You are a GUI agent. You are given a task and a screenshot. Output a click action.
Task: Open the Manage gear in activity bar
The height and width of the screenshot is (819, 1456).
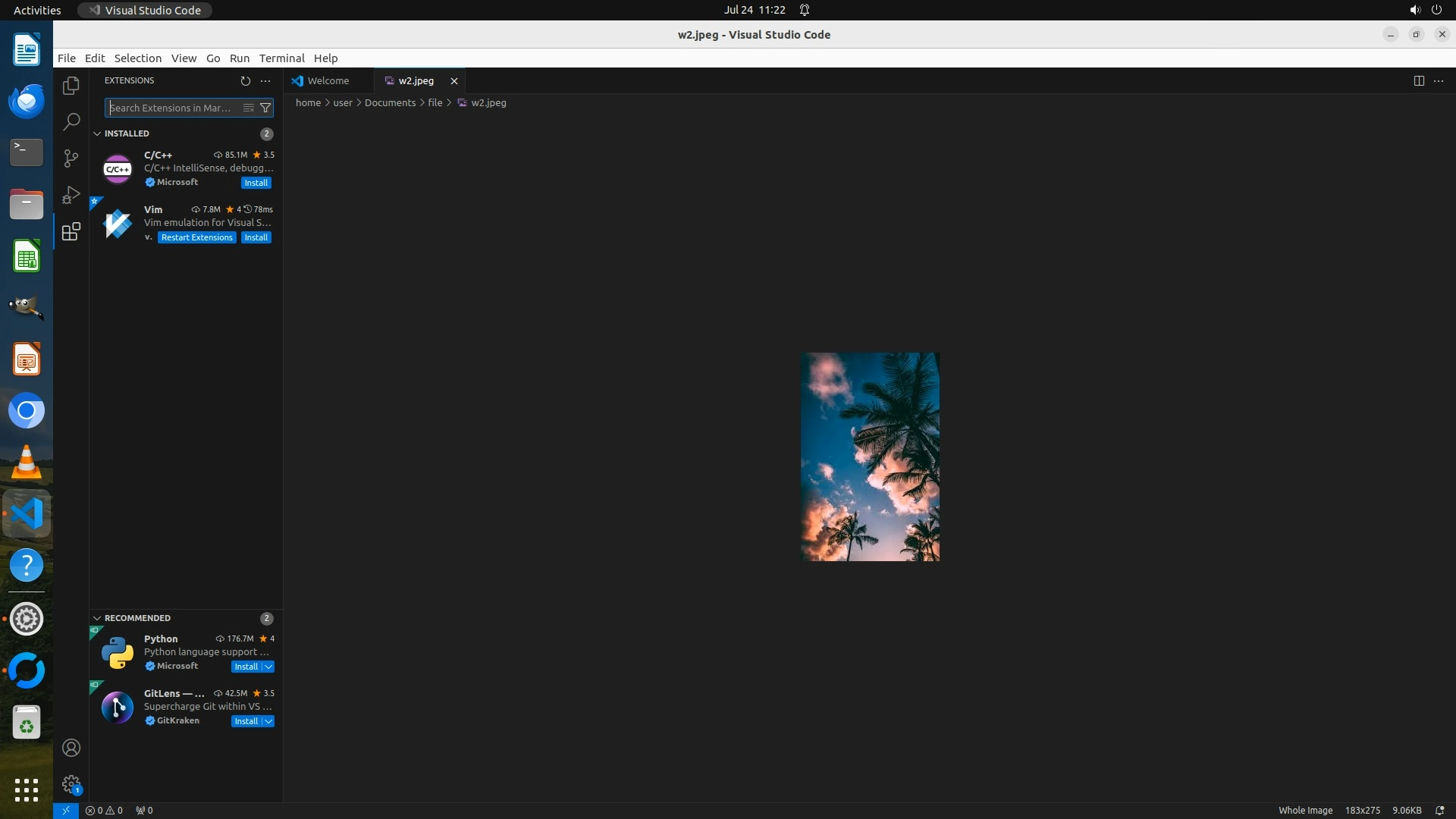(71, 784)
